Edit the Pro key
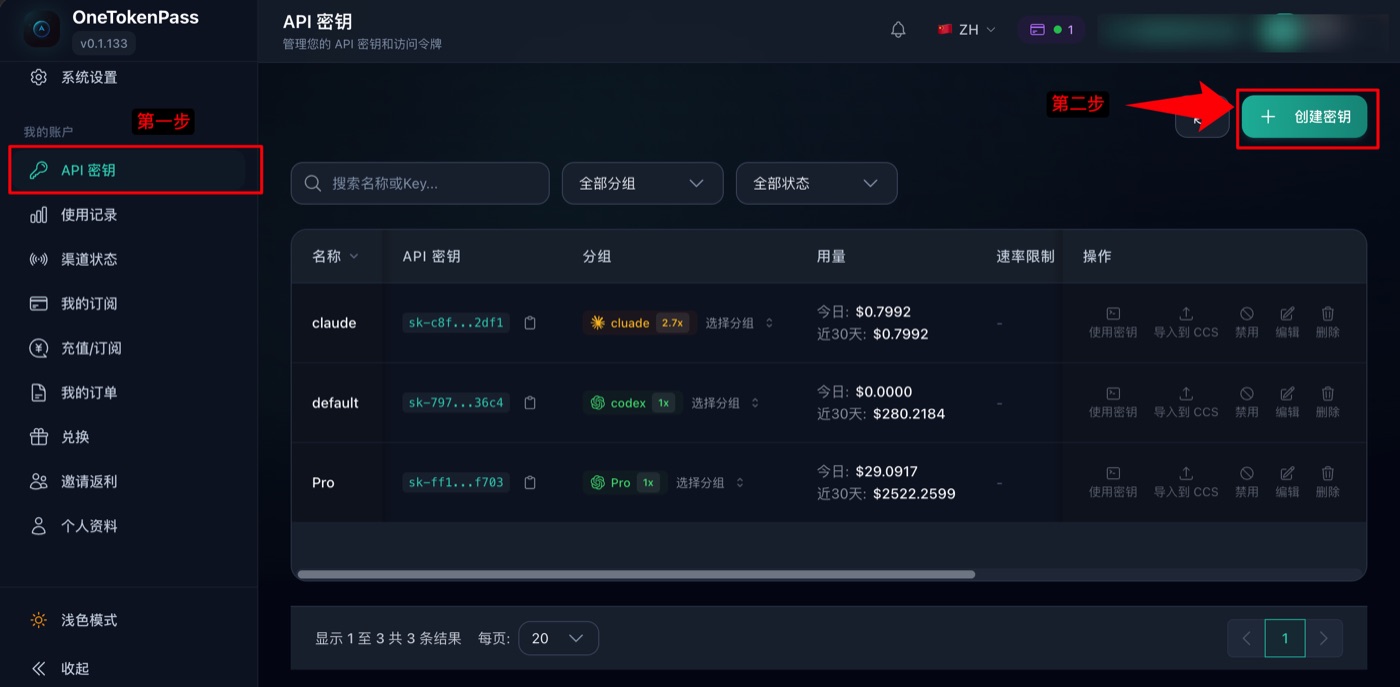 pos(1287,482)
